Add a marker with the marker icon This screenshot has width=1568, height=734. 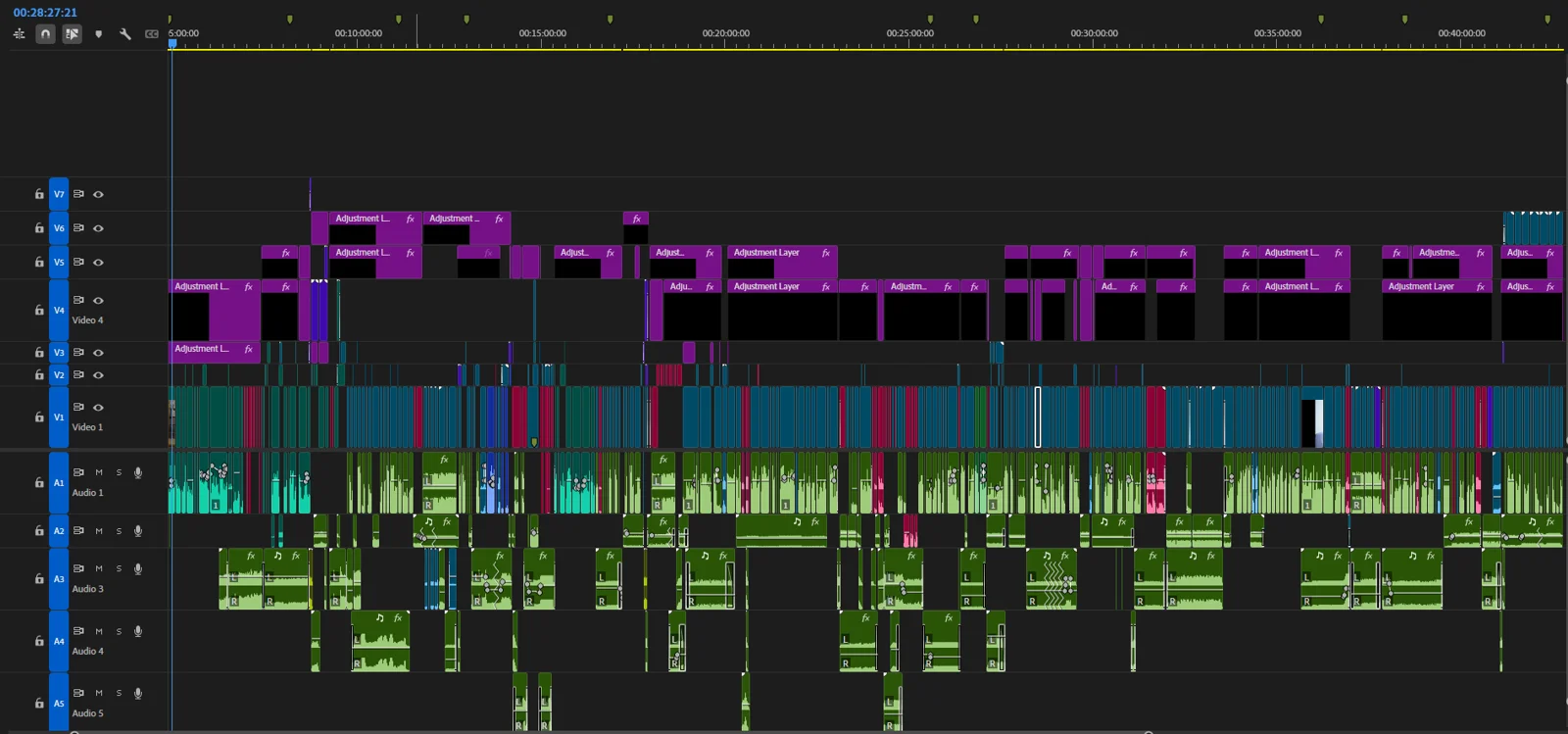coord(98,34)
